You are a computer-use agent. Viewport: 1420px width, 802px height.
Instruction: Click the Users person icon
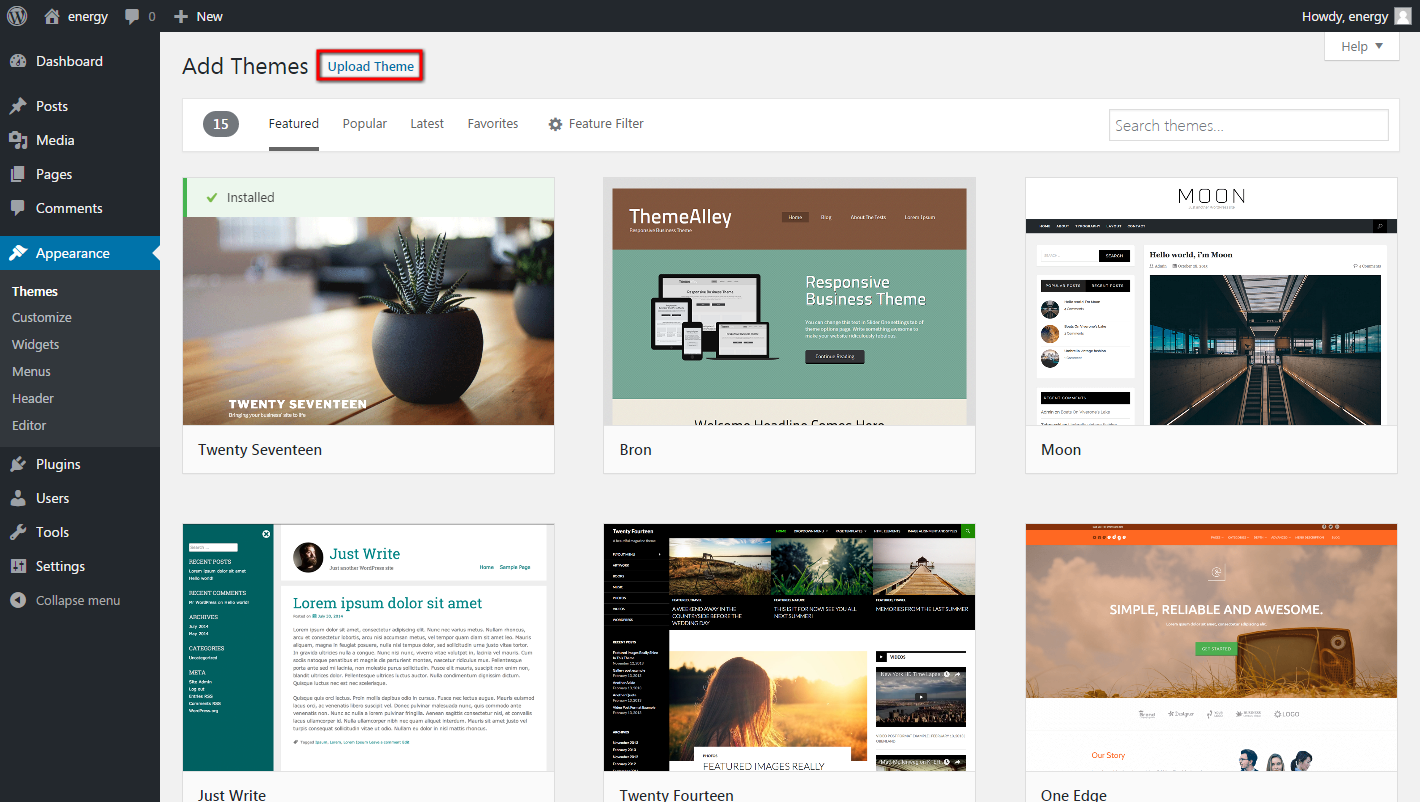[18, 498]
